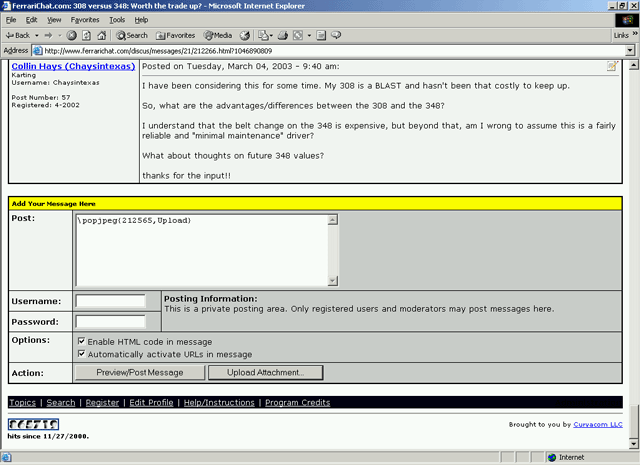
Task: Open the Curvacom LLC link
Action: point(598,425)
